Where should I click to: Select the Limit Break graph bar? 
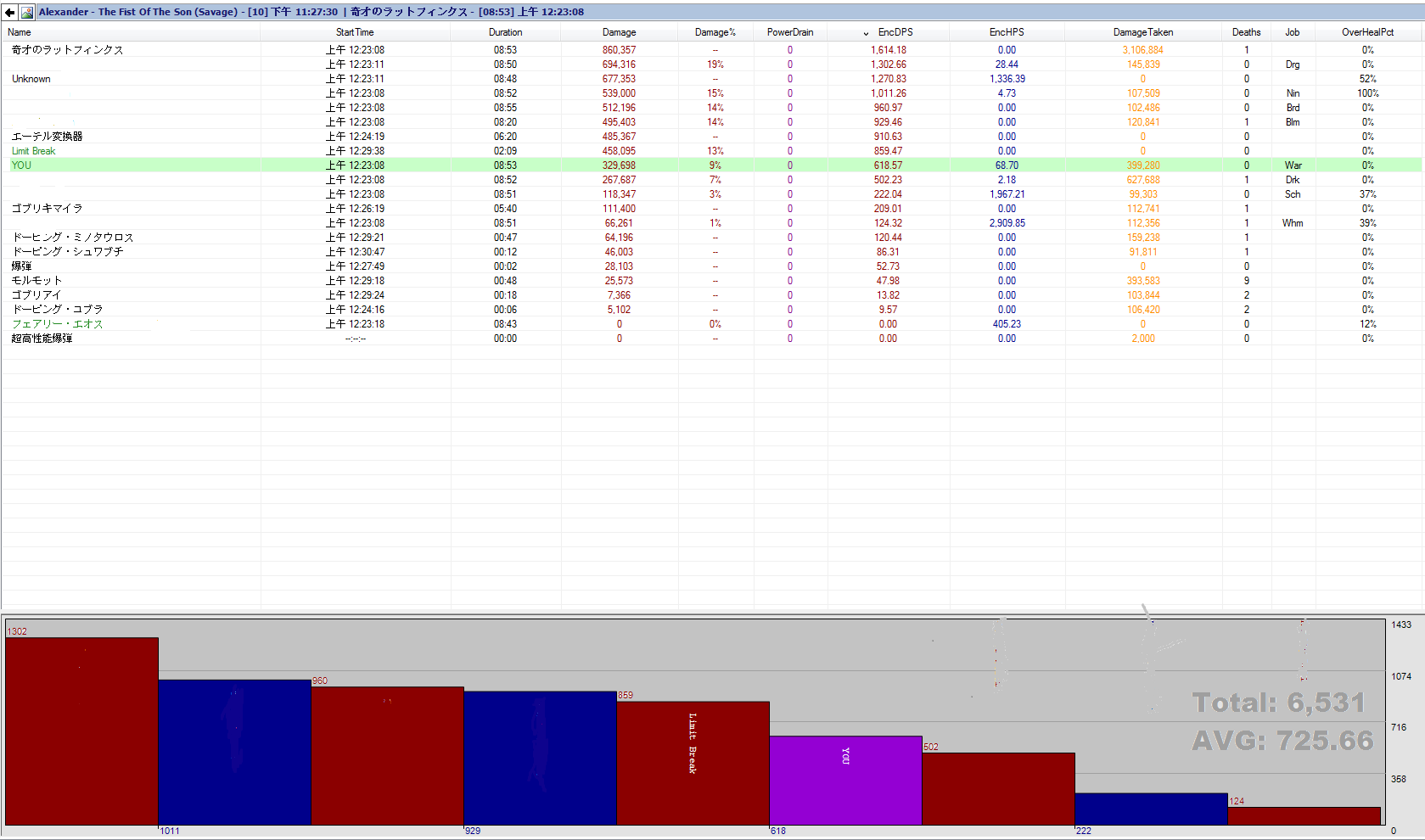click(x=693, y=763)
